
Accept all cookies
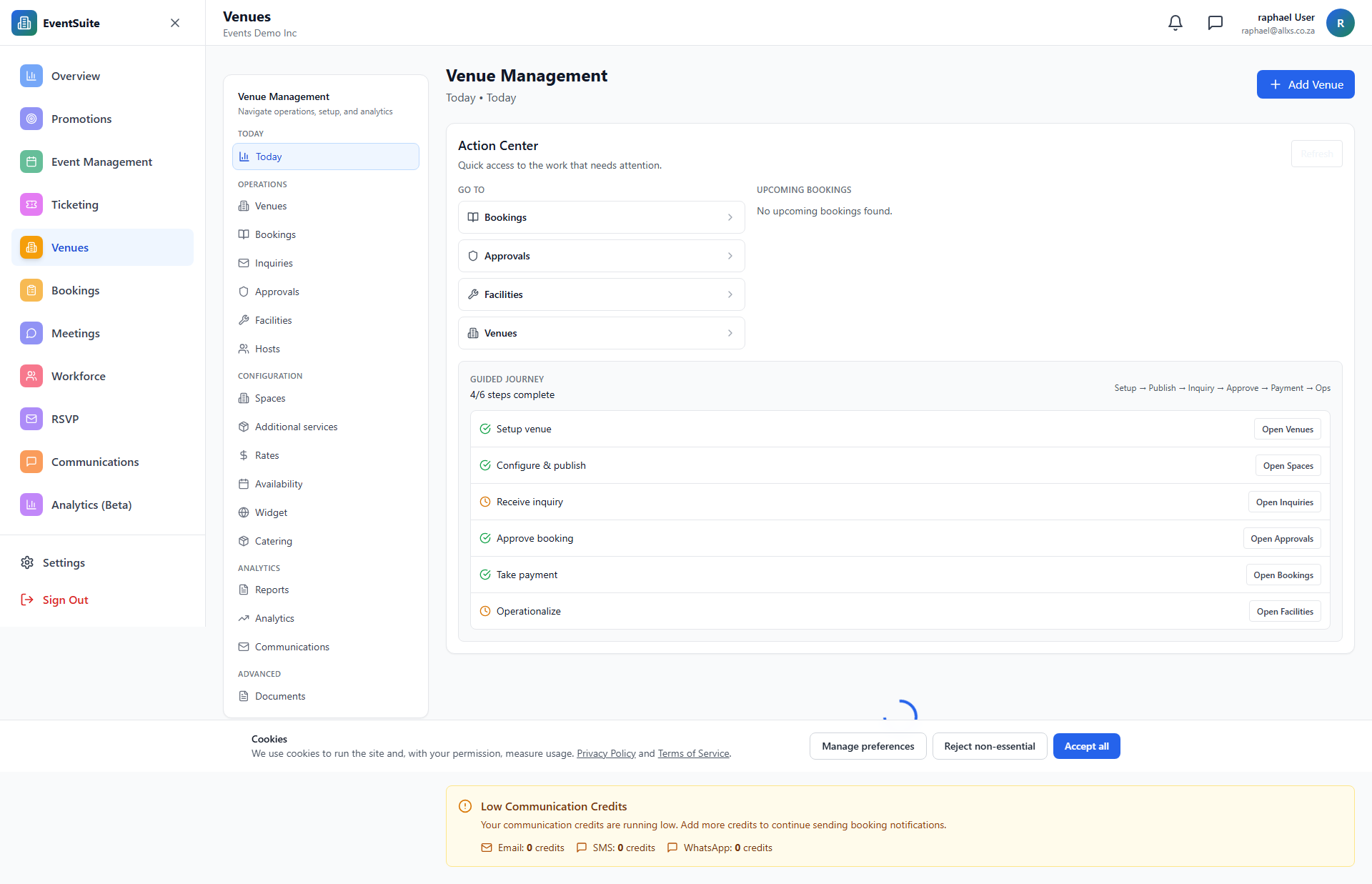[x=1086, y=745]
